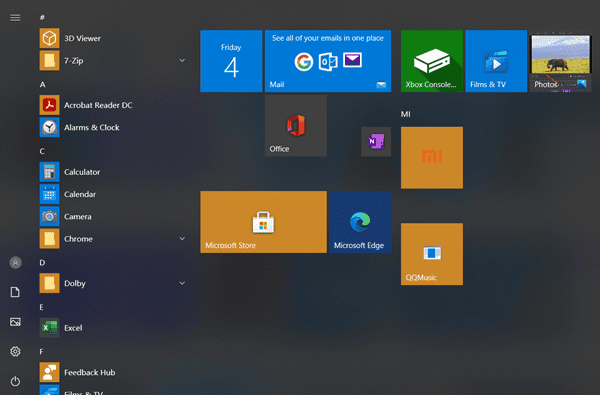Jump via letter A header
This screenshot has height=395, width=600.
click(x=42, y=85)
